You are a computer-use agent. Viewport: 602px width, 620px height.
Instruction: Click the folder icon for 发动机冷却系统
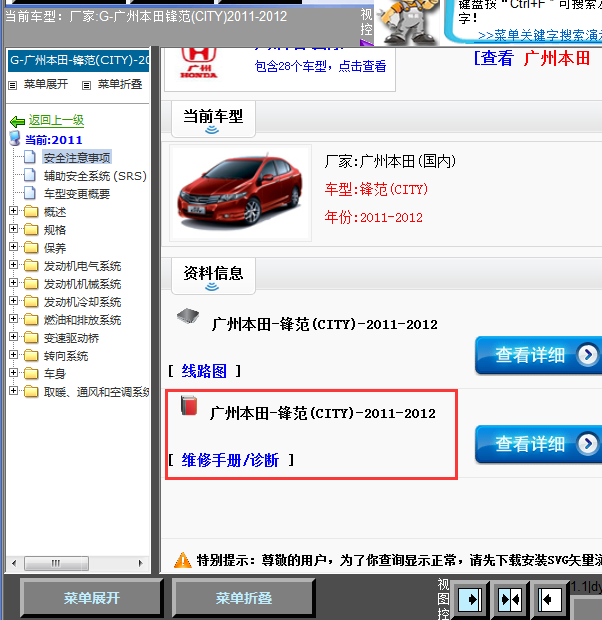click(x=31, y=302)
